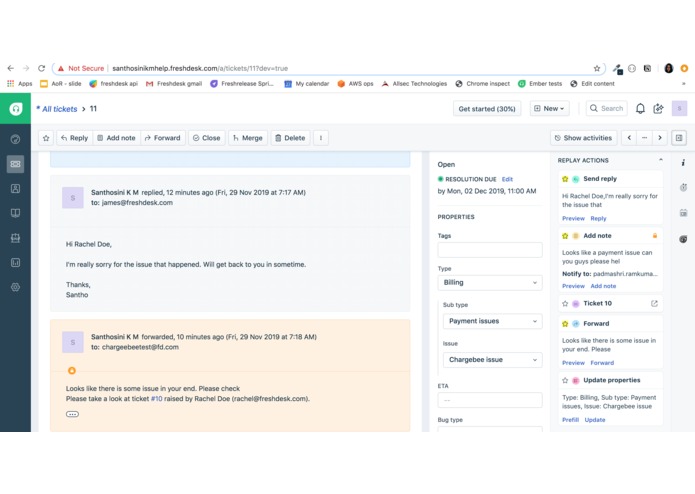Open the Admin gear icon in sidebar
This screenshot has height=494, width=695.
(x=16, y=287)
